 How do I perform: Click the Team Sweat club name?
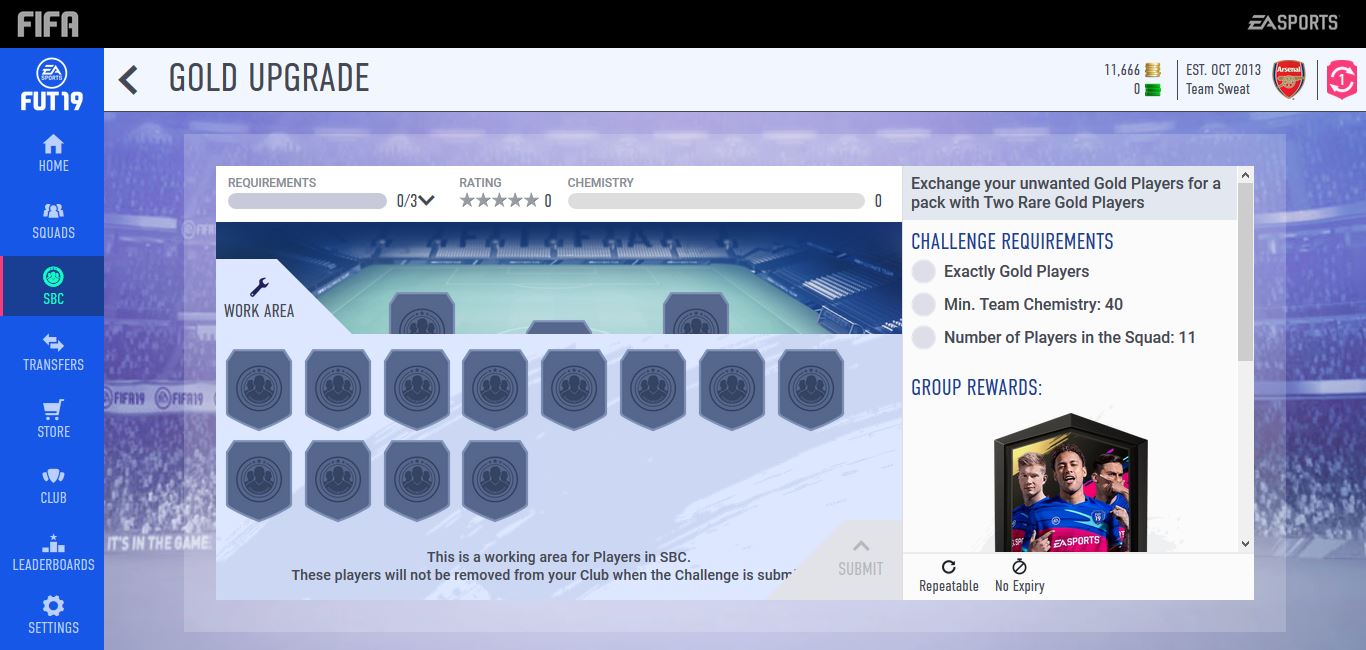click(x=1217, y=89)
